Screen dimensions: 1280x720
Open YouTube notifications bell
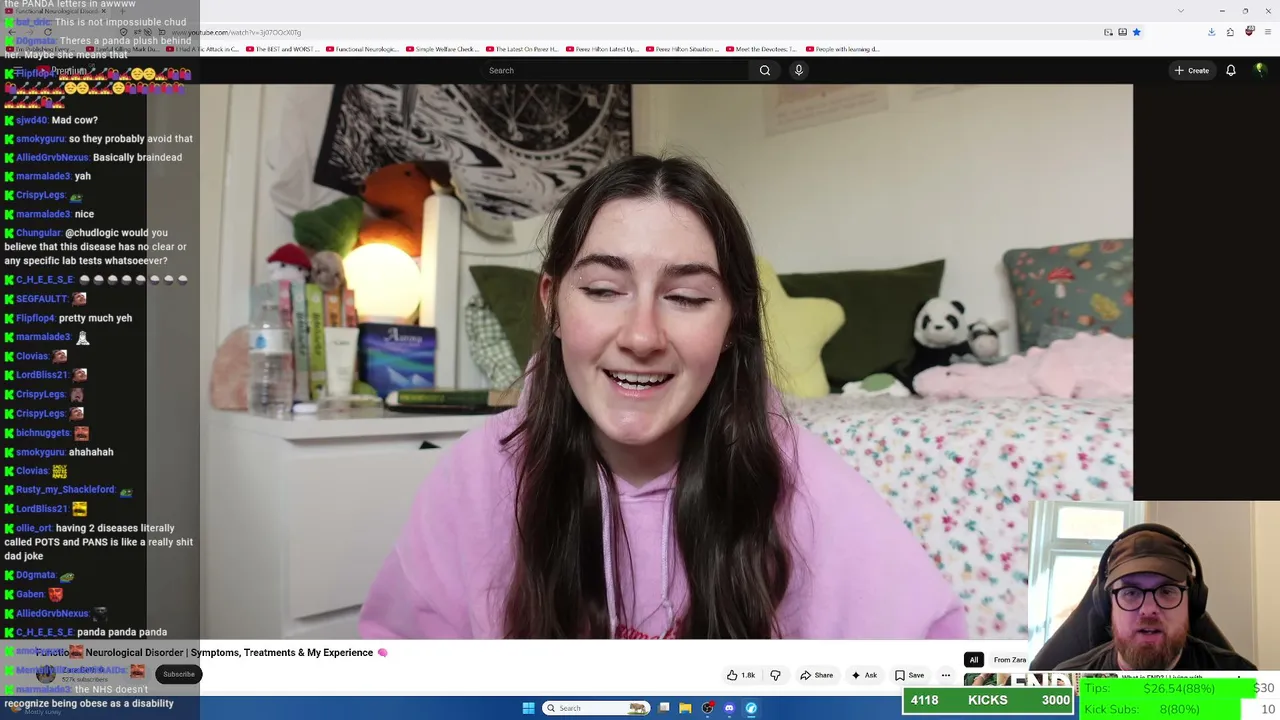pos(1231,70)
